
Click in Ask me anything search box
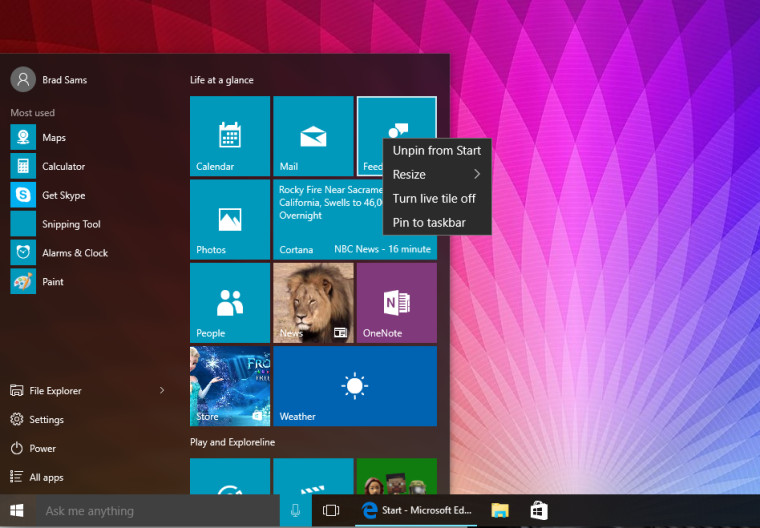pyautogui.click(x=158, y=511)
